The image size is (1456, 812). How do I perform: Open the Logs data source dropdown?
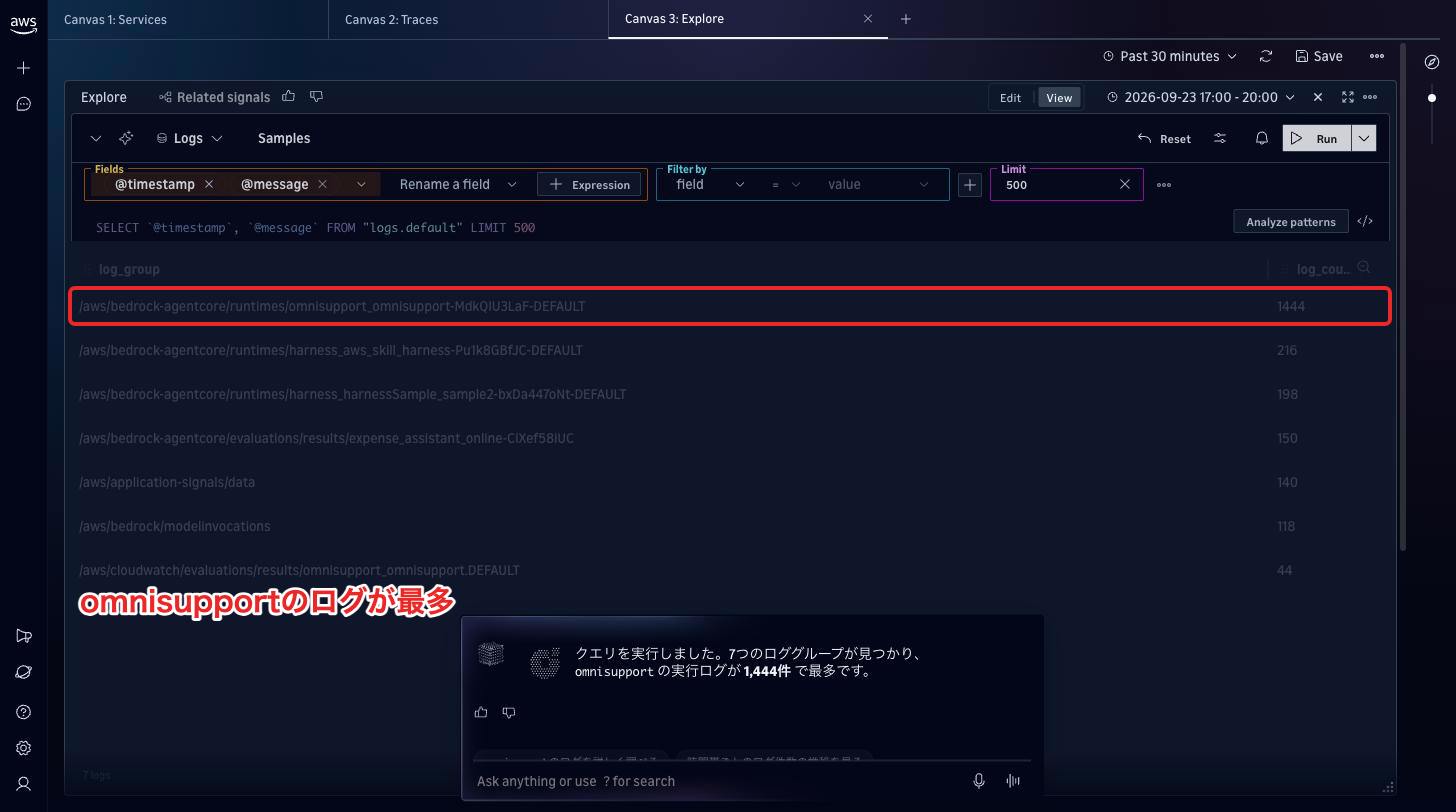pos(189,138)
